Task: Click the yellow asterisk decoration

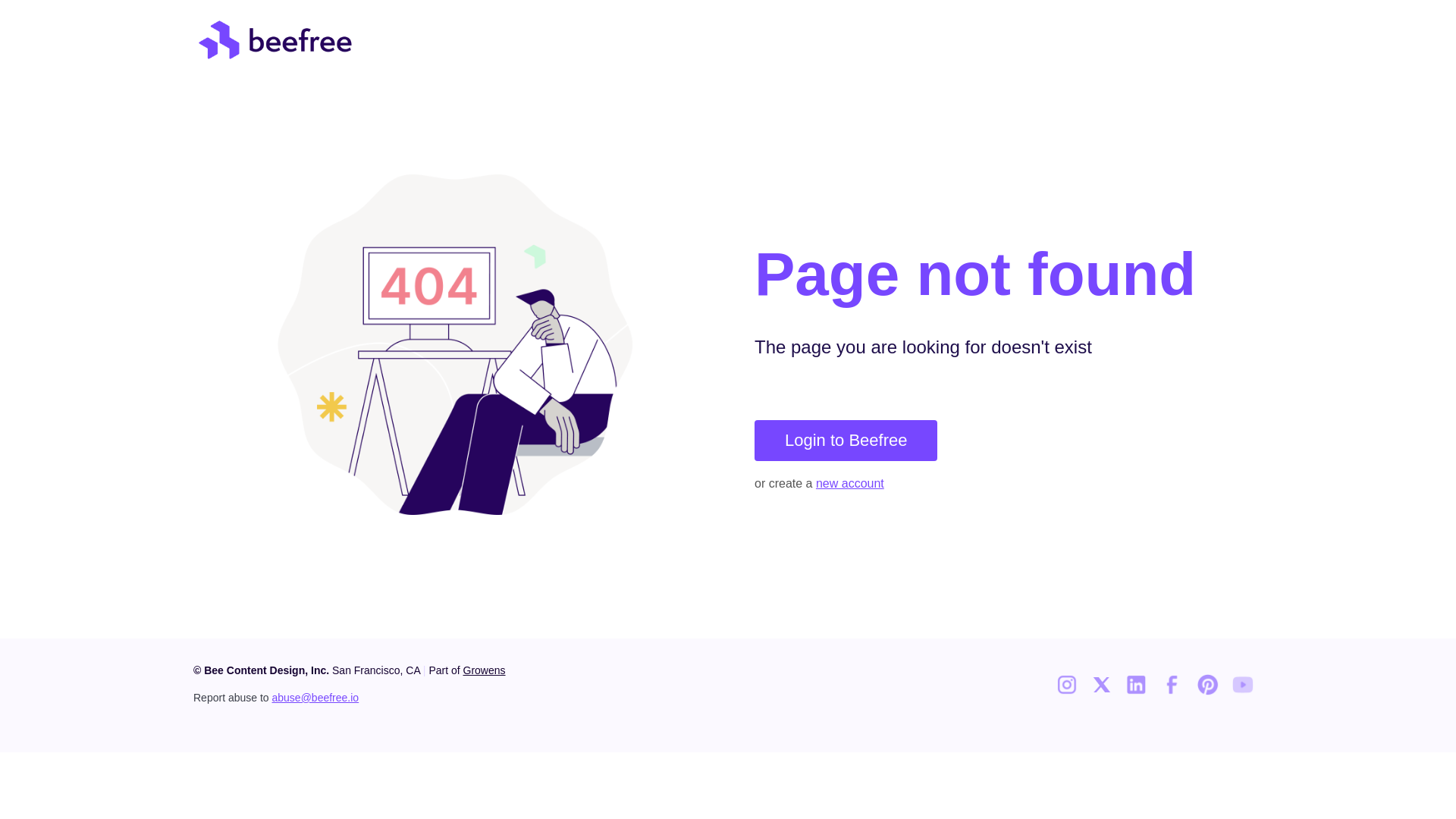Action: 331,407
